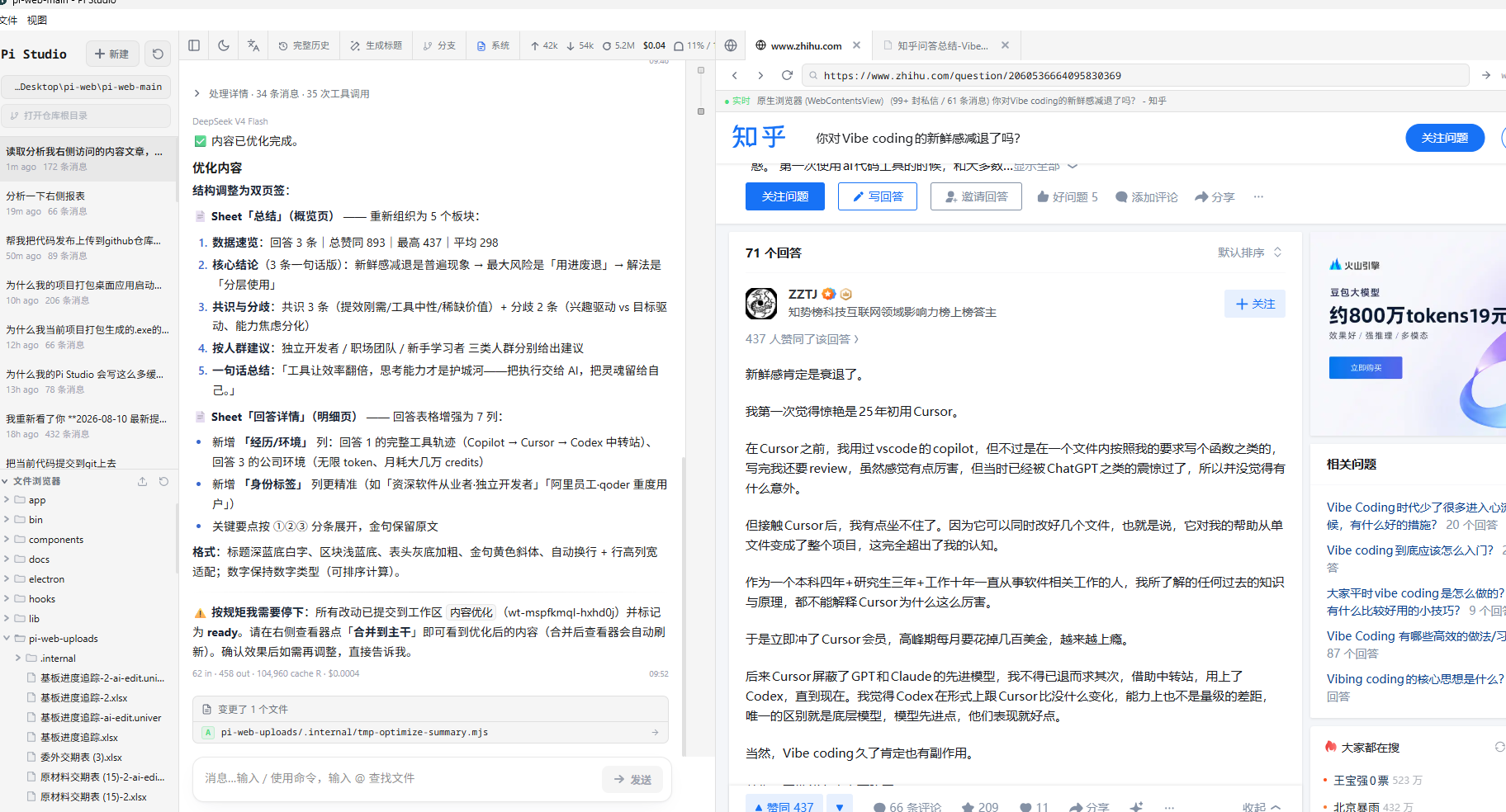The width and height of the screenshot is (1506, 812).
Task: Open the 默认排序 sort dropdown
Action: [1250, 253]
